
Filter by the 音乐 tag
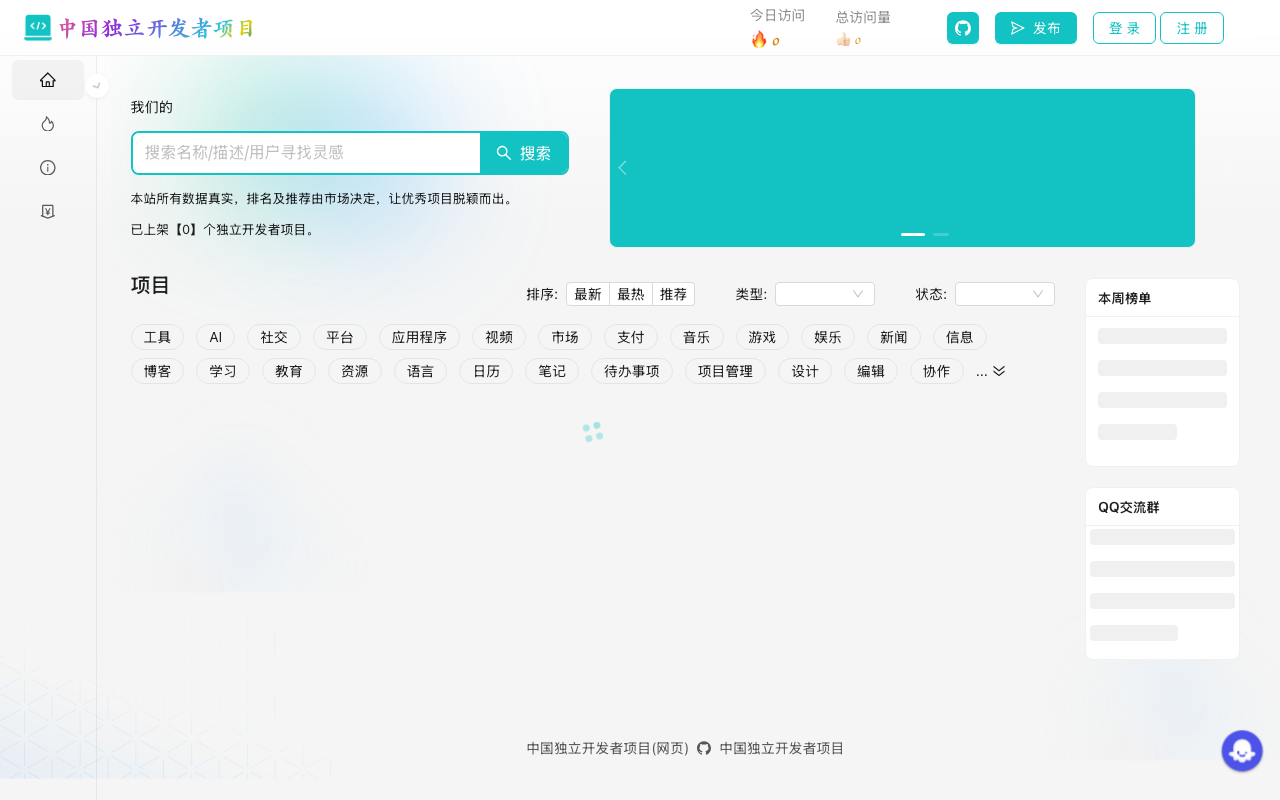[697, 337]
